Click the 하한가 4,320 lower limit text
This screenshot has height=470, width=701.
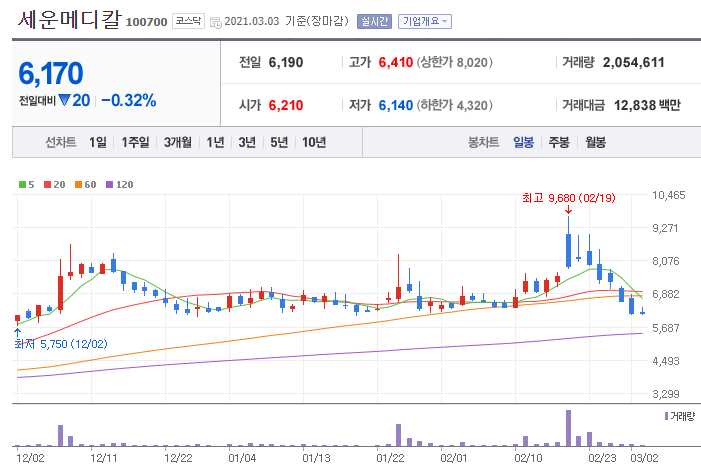pyautogui.click(x=455, y=105)
